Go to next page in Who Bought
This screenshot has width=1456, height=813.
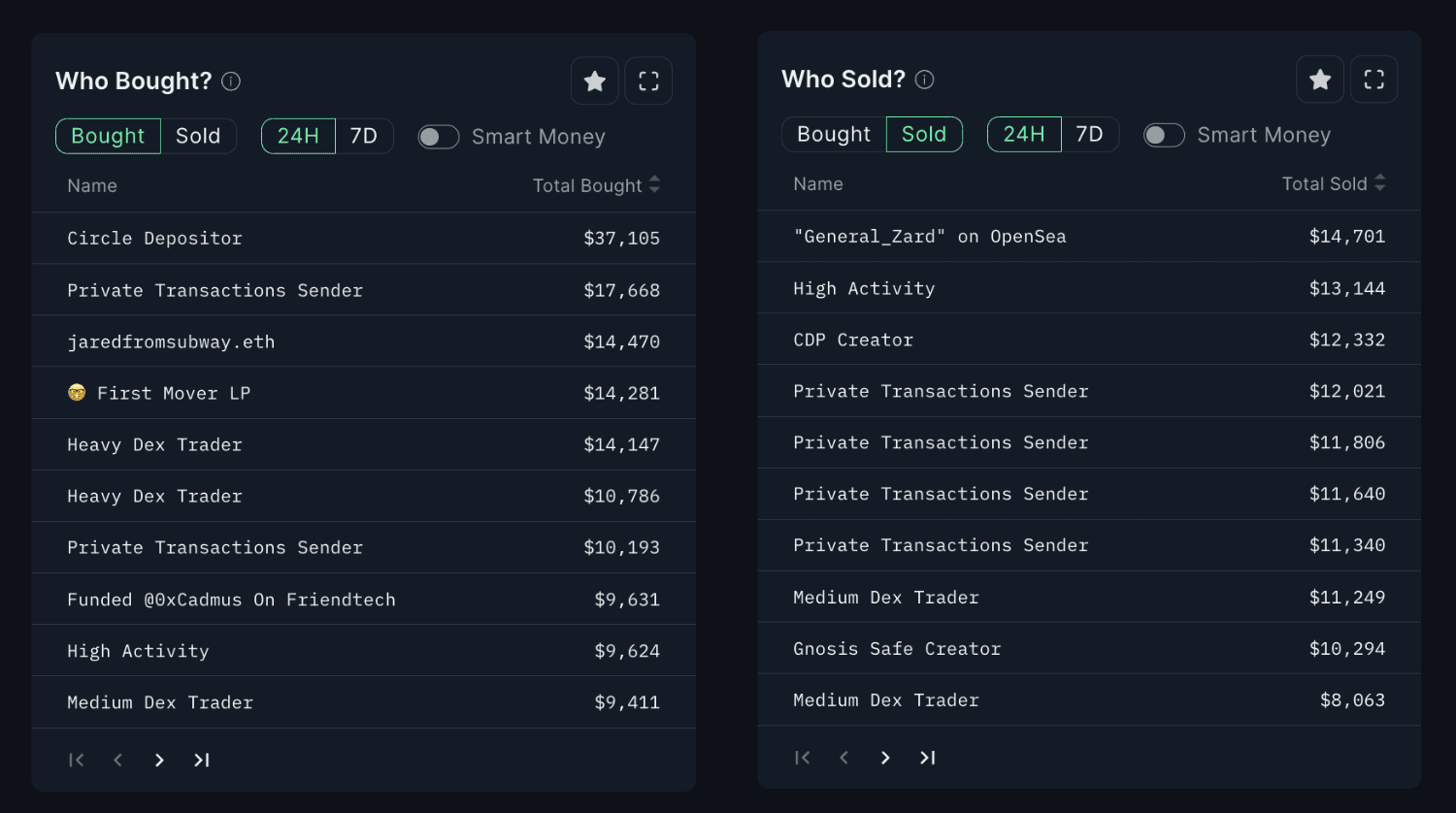click(x=159, y=760)
